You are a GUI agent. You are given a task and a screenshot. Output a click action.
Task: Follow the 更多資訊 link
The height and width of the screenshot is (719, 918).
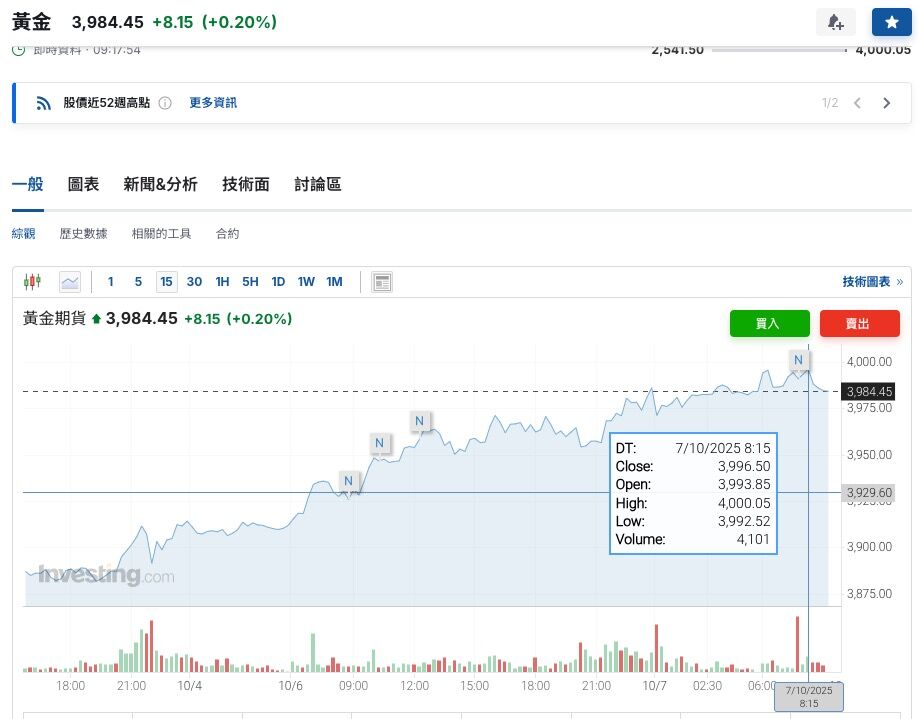pos(213,102)
